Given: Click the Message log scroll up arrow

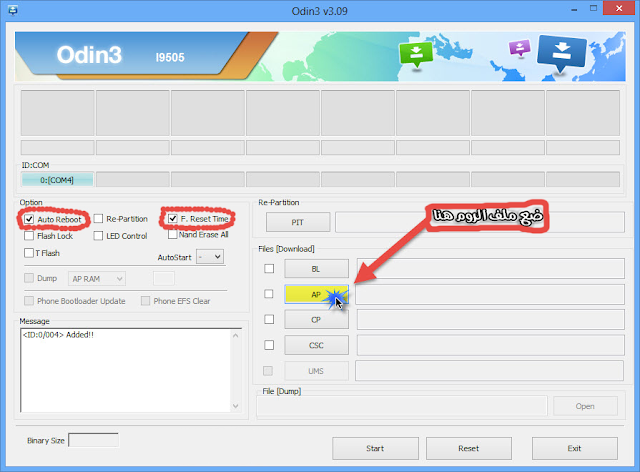Looking at the screenshot, I should [236, 336].
